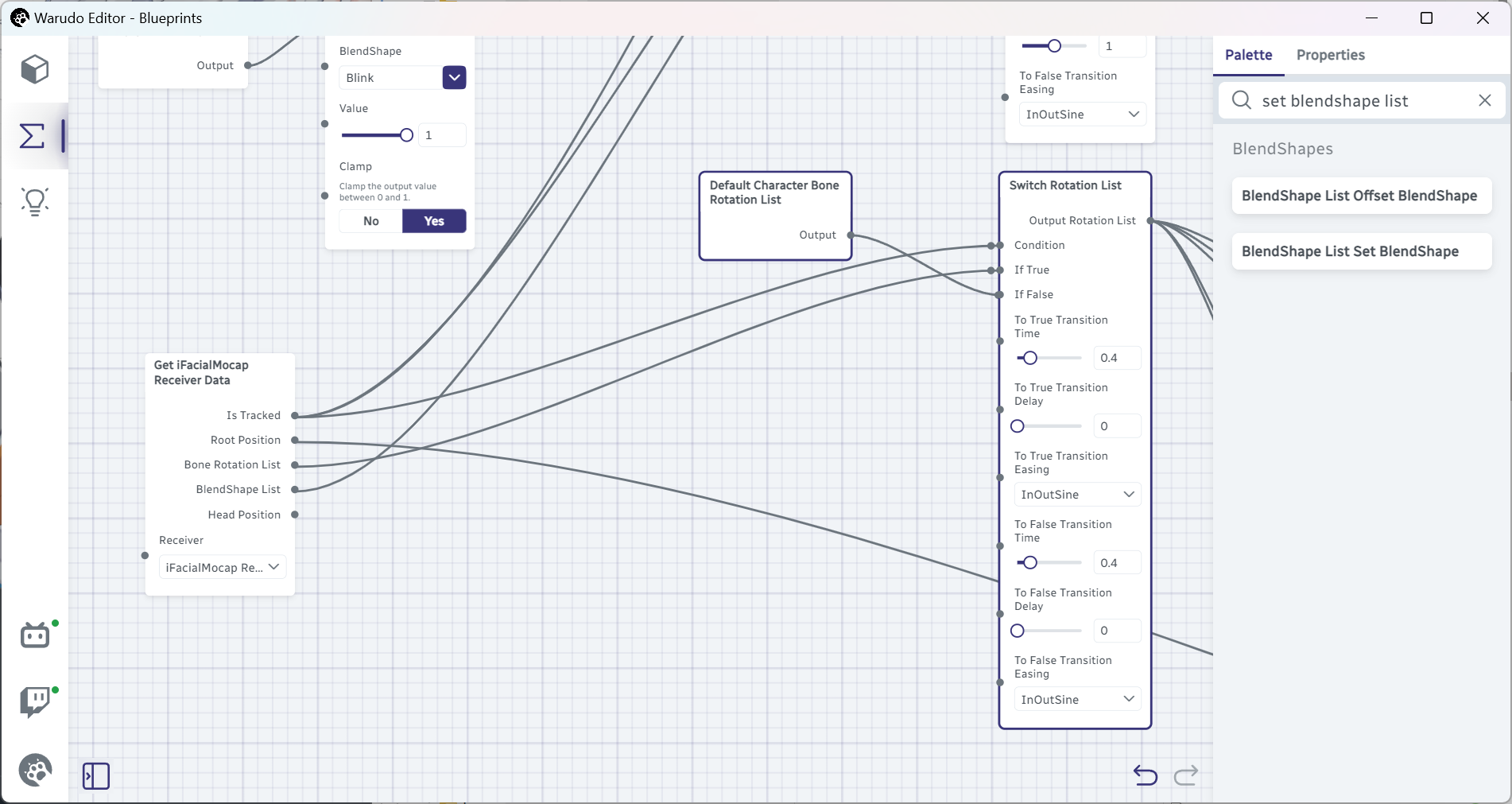
Task: Open the palette settings icon at bottom-left
Action: [35, 770]
